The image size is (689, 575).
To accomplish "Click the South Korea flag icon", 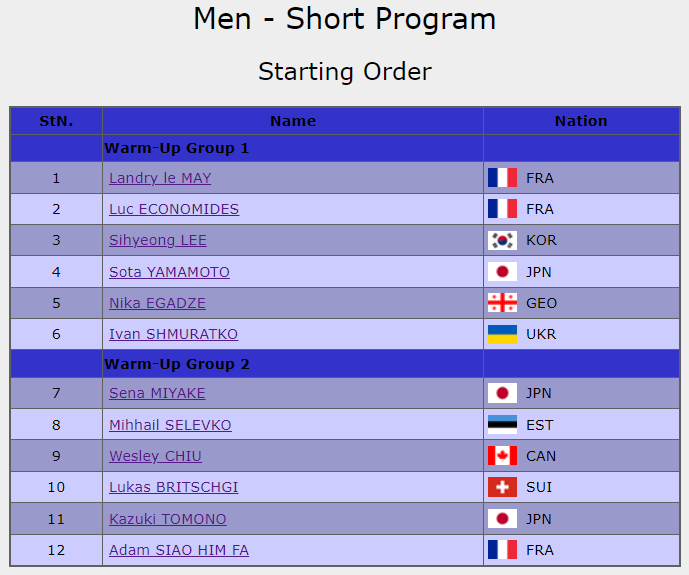I will tap(502, 240).
